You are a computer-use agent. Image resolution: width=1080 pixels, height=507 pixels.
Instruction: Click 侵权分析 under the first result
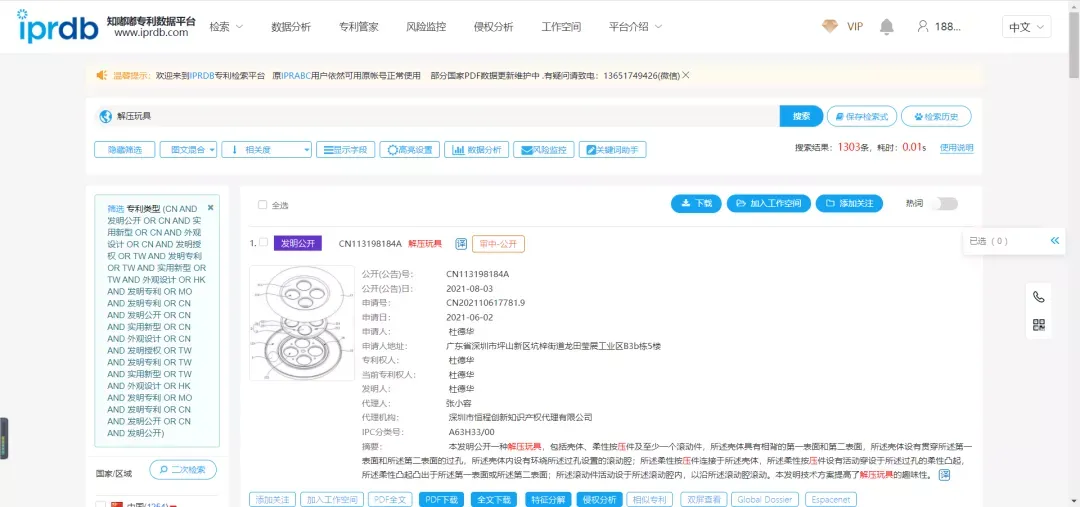tap(599, 499)
